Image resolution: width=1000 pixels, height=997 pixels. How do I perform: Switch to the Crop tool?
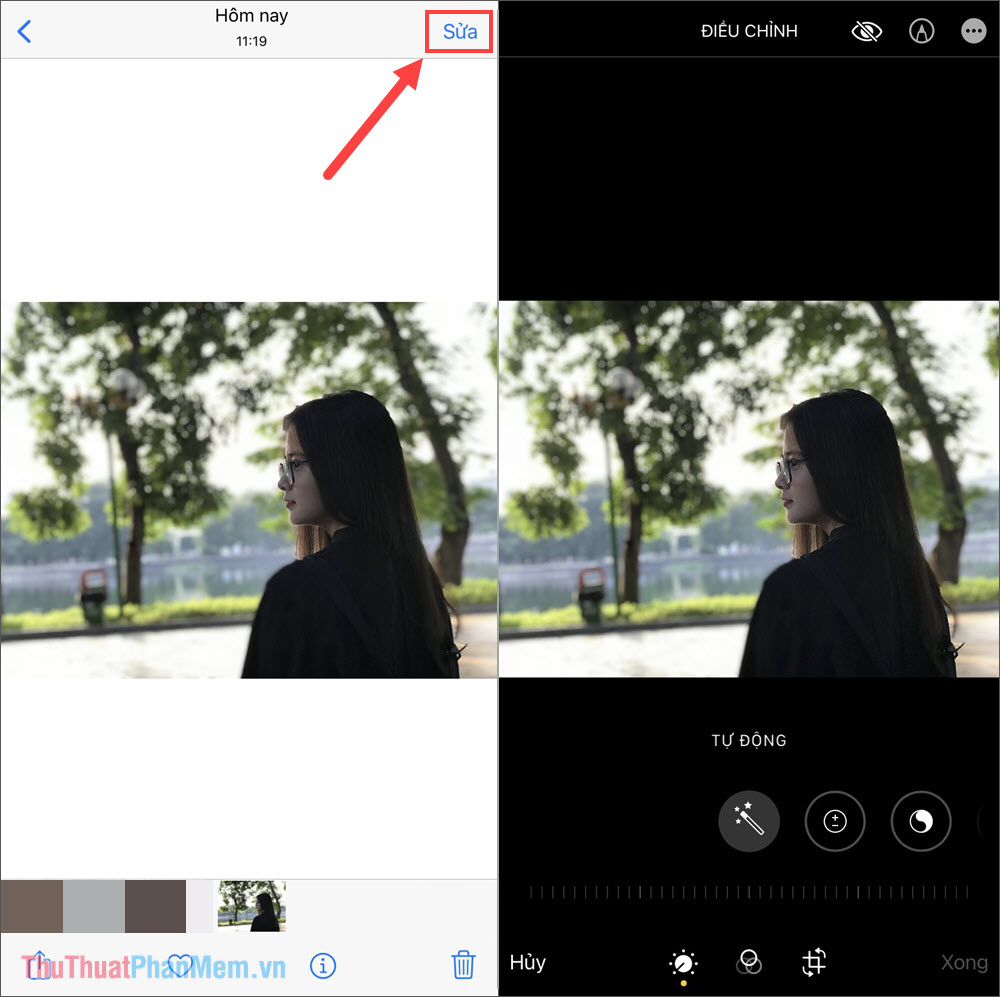[x=813, y=963]
